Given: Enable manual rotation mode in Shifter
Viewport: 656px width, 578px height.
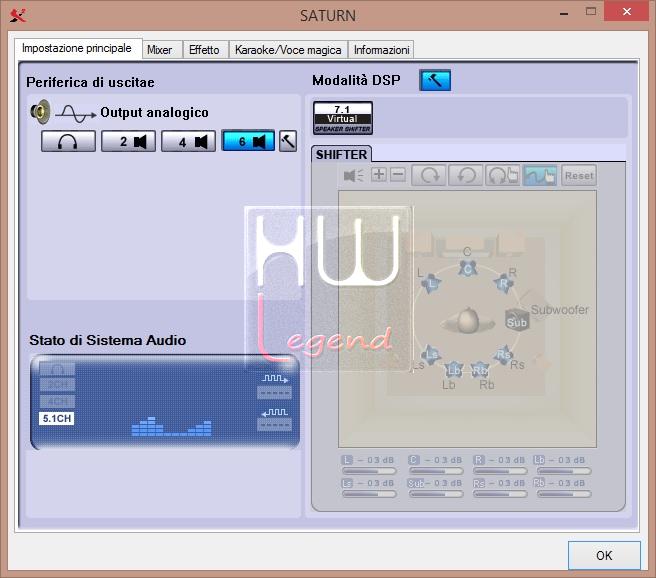Looking at the screenshot, I should (x=502, y=175).
